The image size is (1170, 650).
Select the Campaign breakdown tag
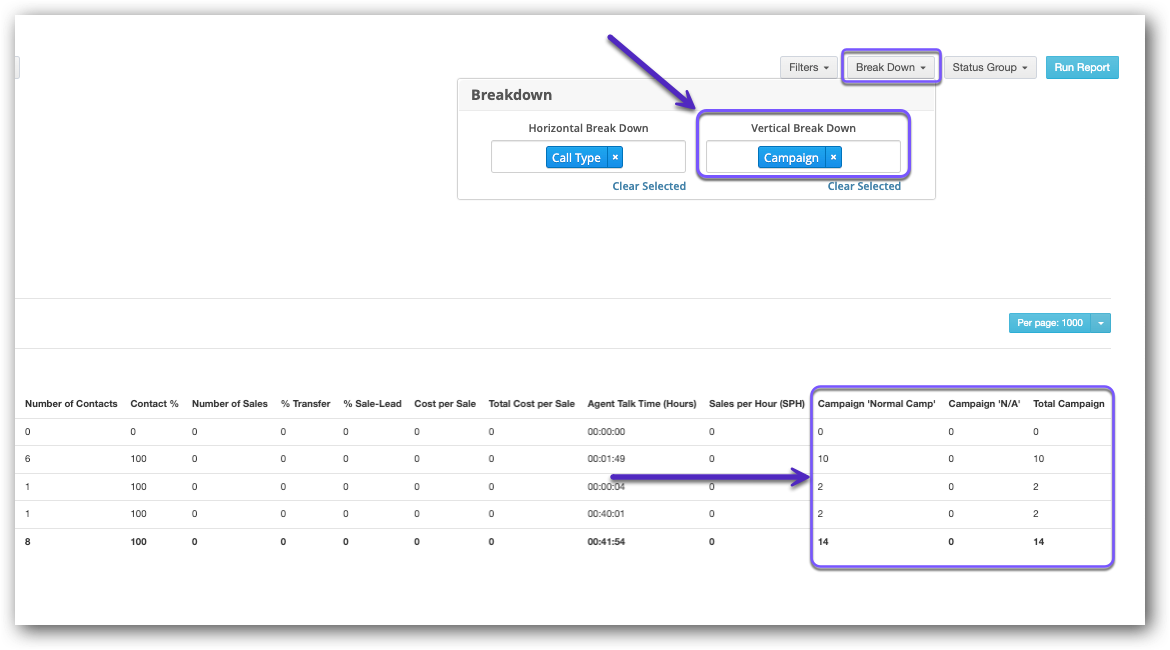coord(791,157)
